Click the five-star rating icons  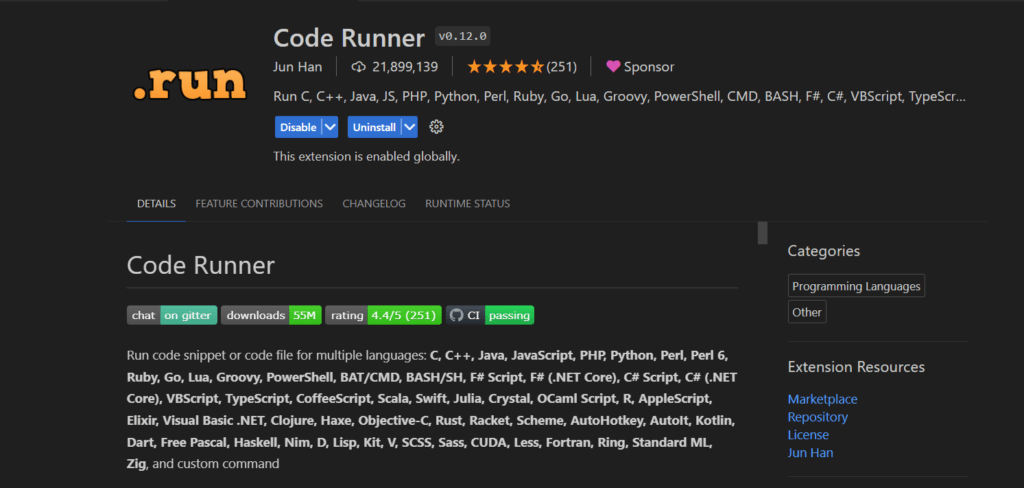tap(505, 67)
